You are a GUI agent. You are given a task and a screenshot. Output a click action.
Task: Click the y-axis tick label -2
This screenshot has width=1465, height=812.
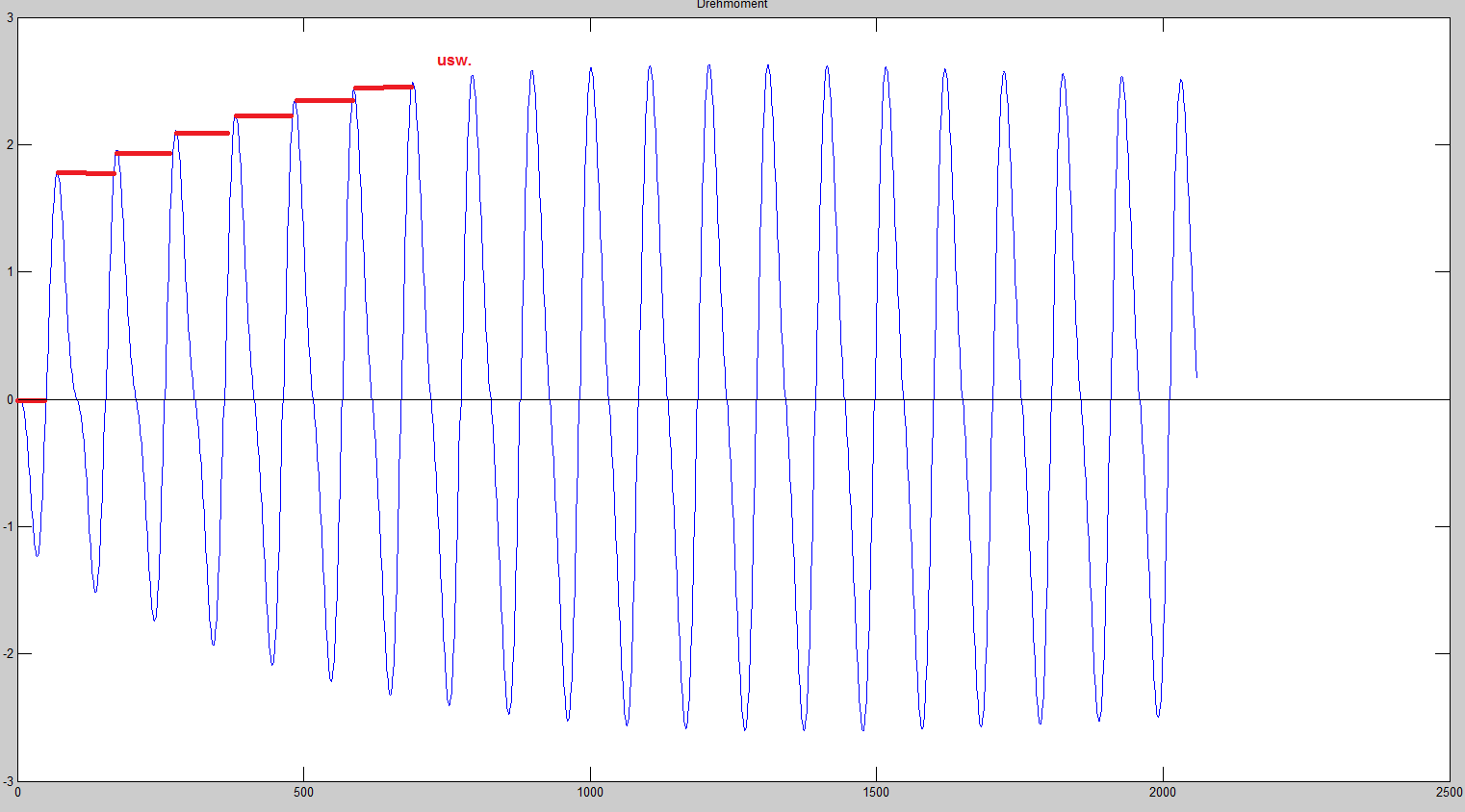coord(8,654)
